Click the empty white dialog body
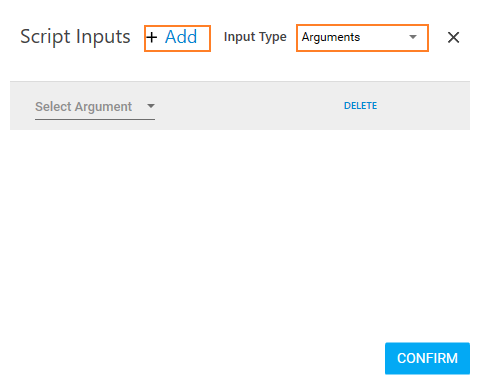Screen dimensions: 480x387 (x=240, y=233)
